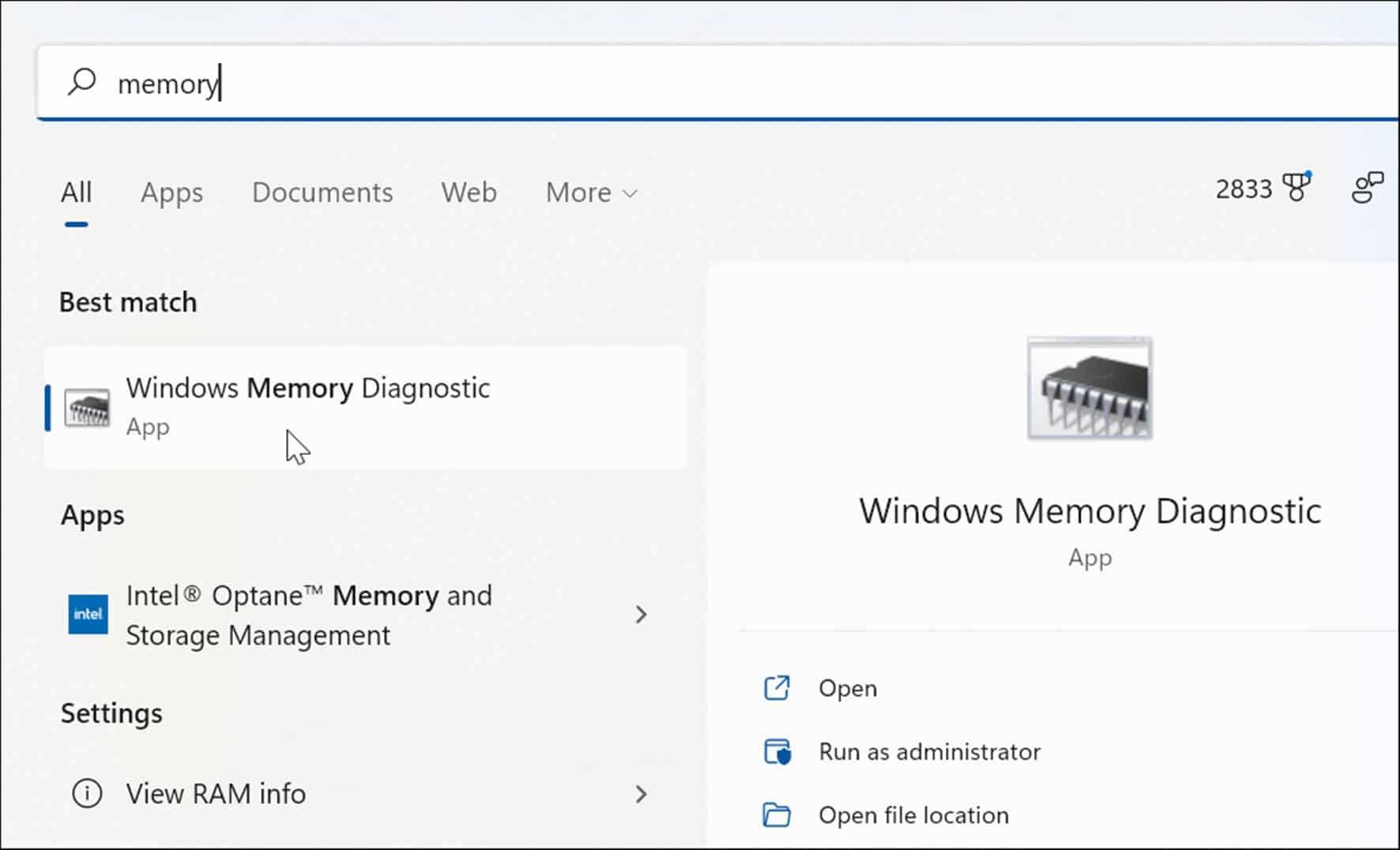Click the folder icon beside Open file location
1400x850 pixels.
pyautogui.click(x=777, y=814)
